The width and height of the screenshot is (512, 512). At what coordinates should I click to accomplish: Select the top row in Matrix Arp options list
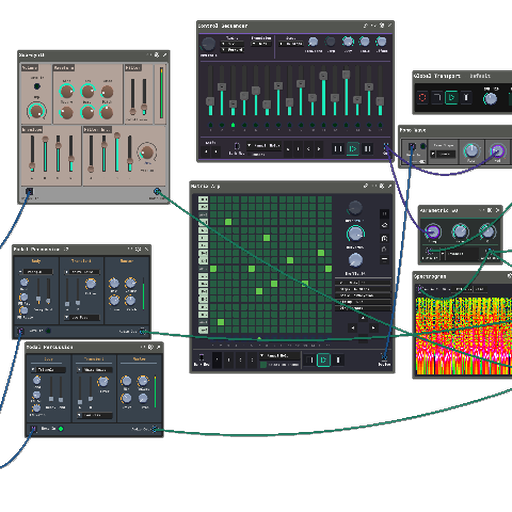363,283
